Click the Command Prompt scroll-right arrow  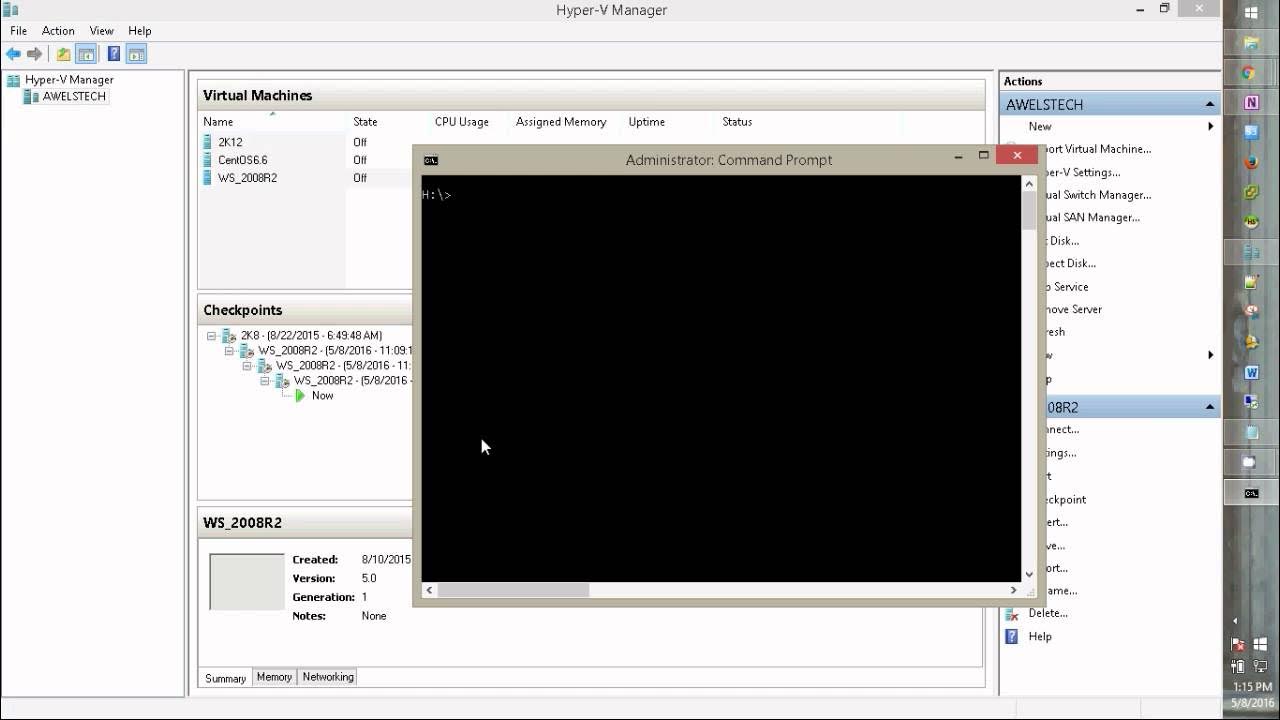pyautogui.click(x=1013, y=591)
